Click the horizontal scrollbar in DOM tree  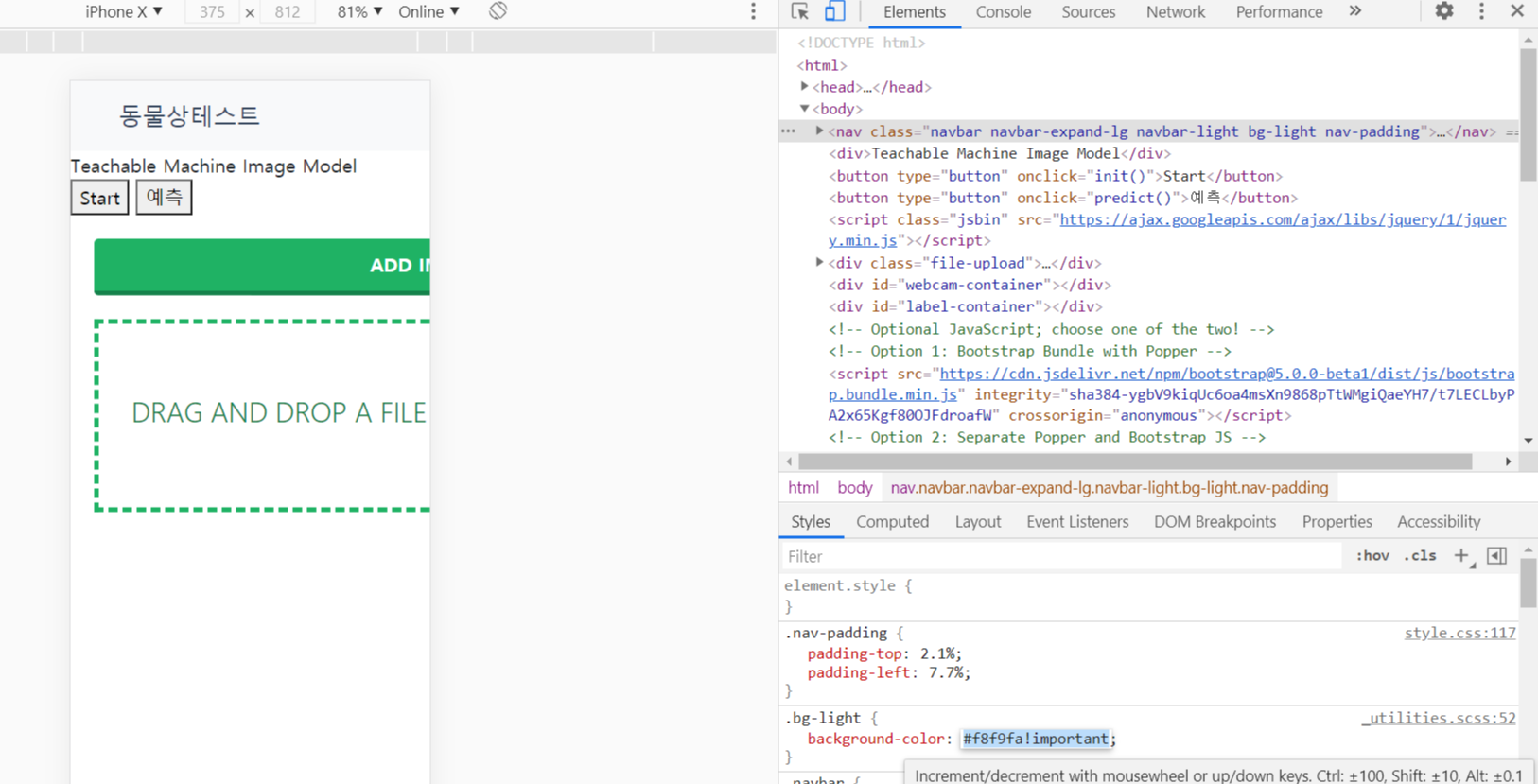point(1135,462)
